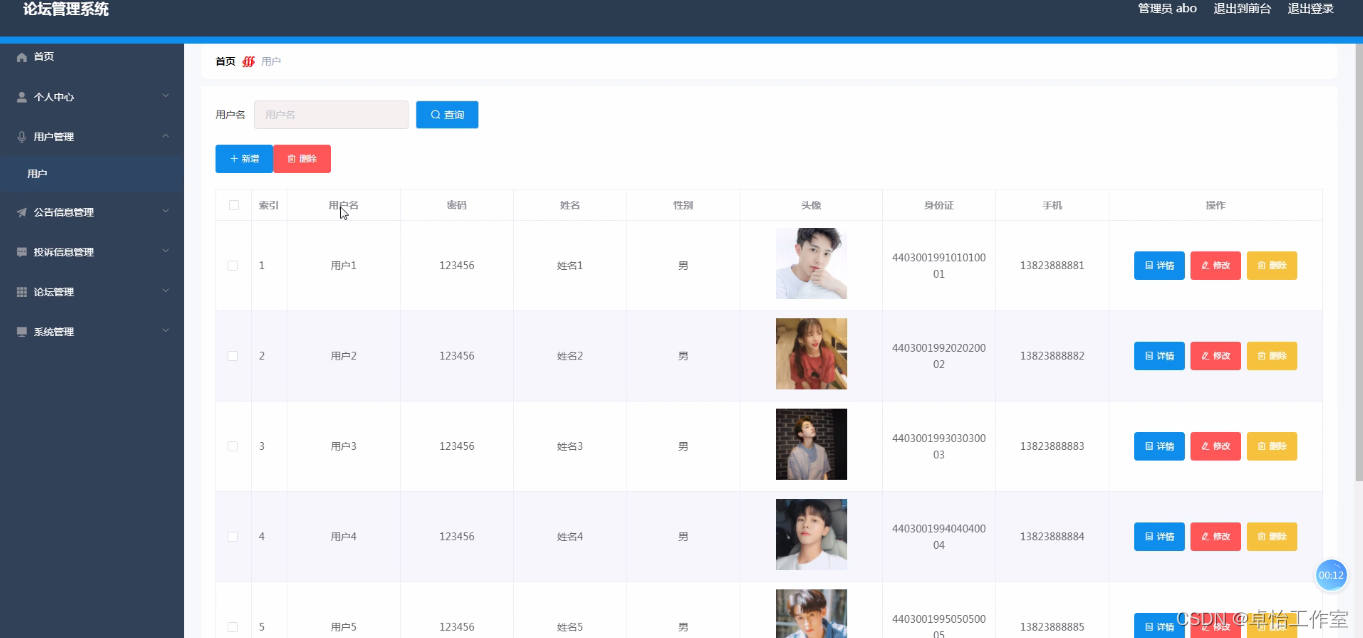Open 公告信息管理 in the sidebar
The width and height of the screenshot is (1363, 638).
click(92, 212)
